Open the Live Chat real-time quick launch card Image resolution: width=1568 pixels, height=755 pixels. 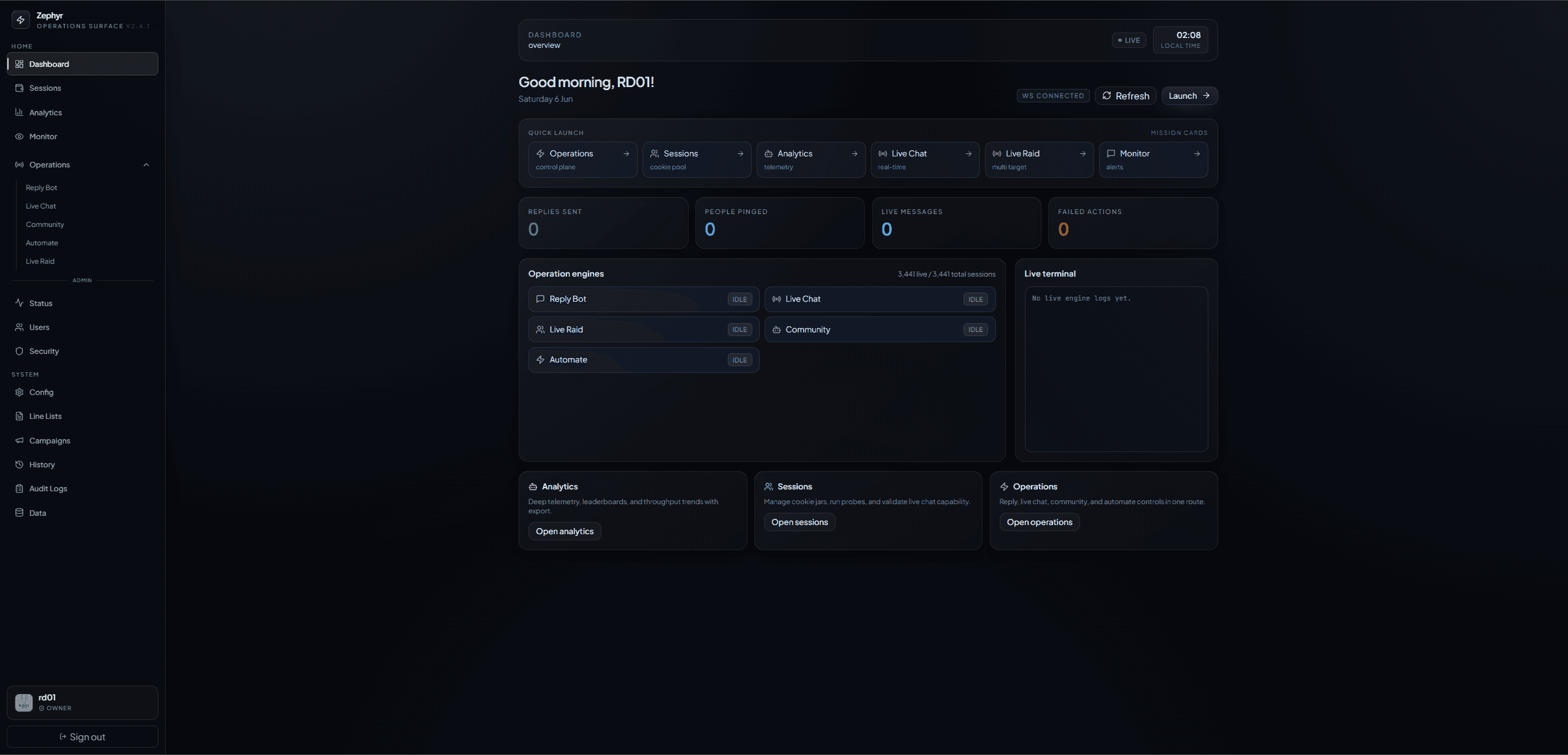coord(925,159)
